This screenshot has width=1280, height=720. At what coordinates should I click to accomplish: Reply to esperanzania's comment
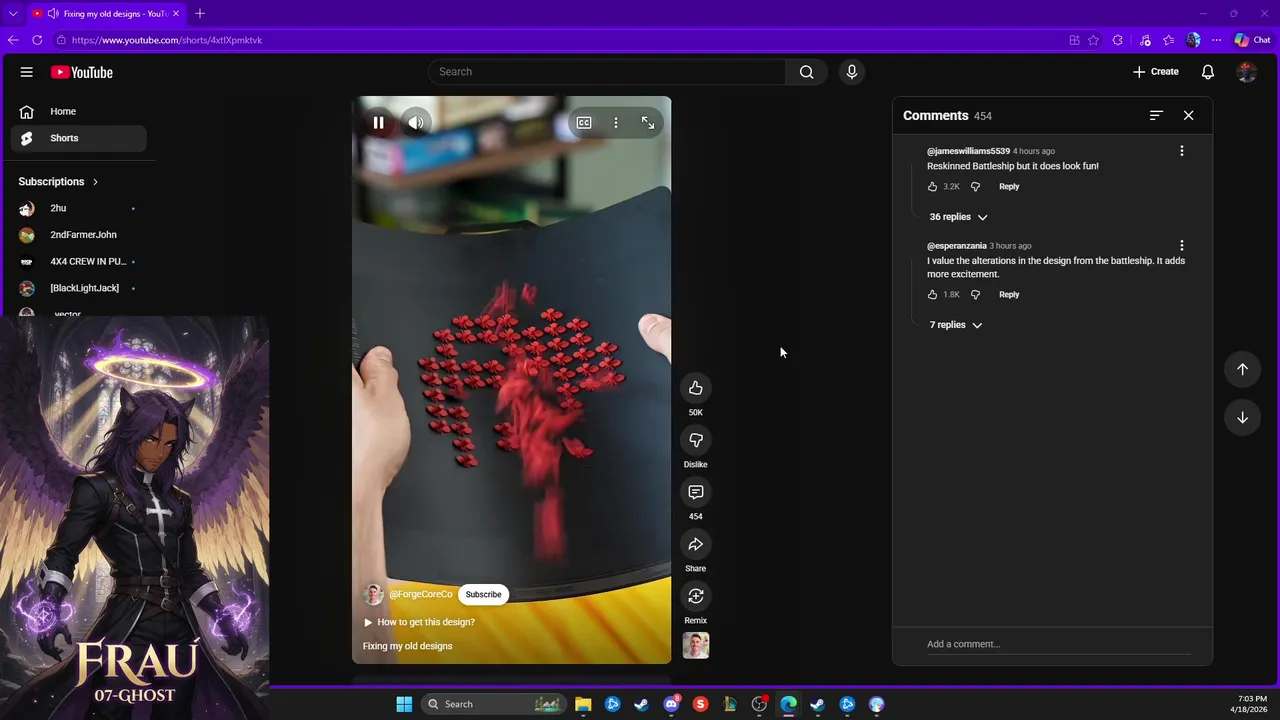(x=1009, y=295)
